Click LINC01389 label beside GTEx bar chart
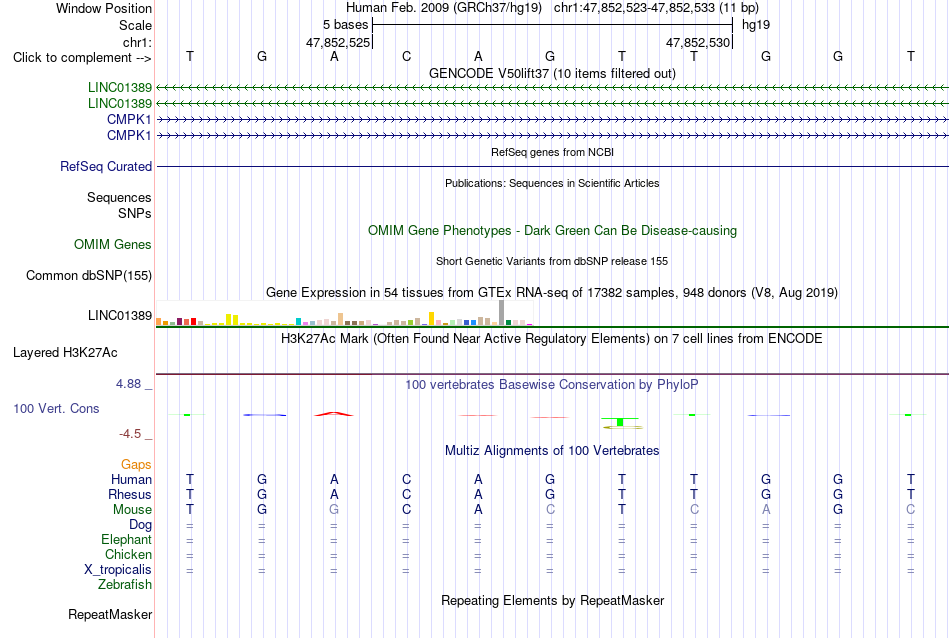The image size is (950, 638). 120,315
